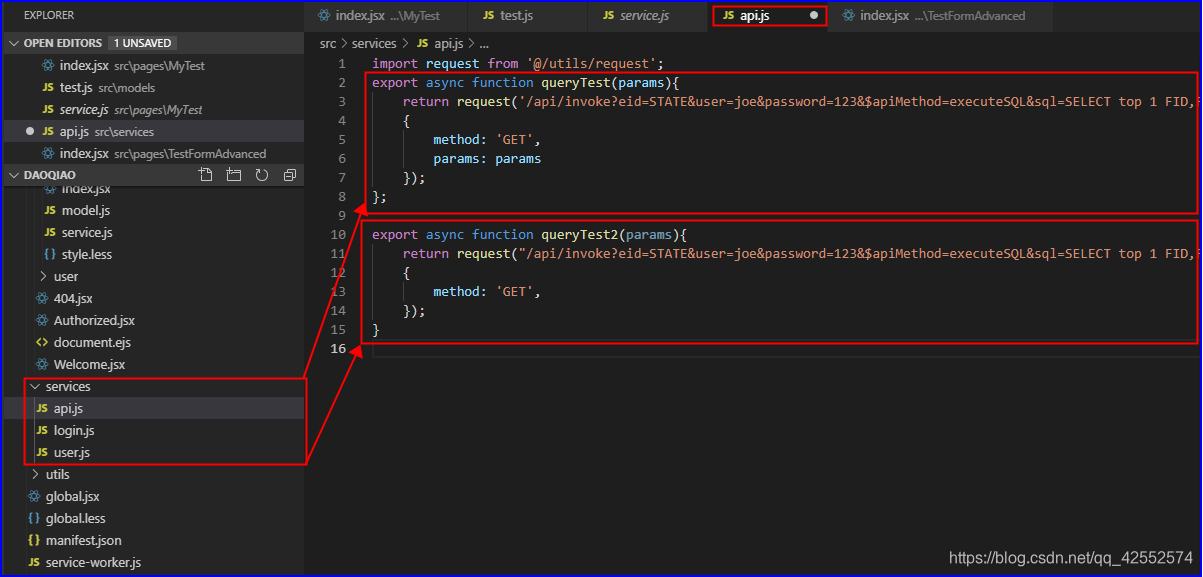Open index.jsx TestFormAdvanced in open editors
Screen dimensions: 1203x577
point(152,154)
